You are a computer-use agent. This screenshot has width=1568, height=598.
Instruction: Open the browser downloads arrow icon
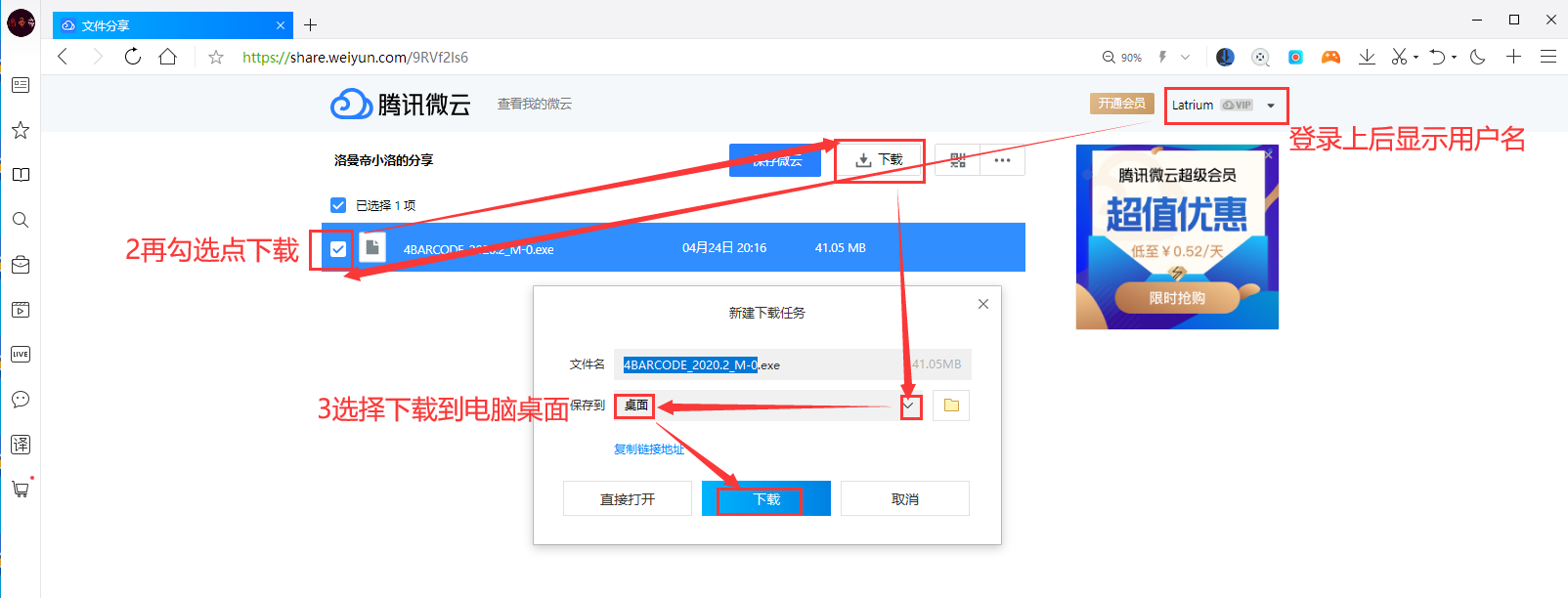tap(1367, 57)
